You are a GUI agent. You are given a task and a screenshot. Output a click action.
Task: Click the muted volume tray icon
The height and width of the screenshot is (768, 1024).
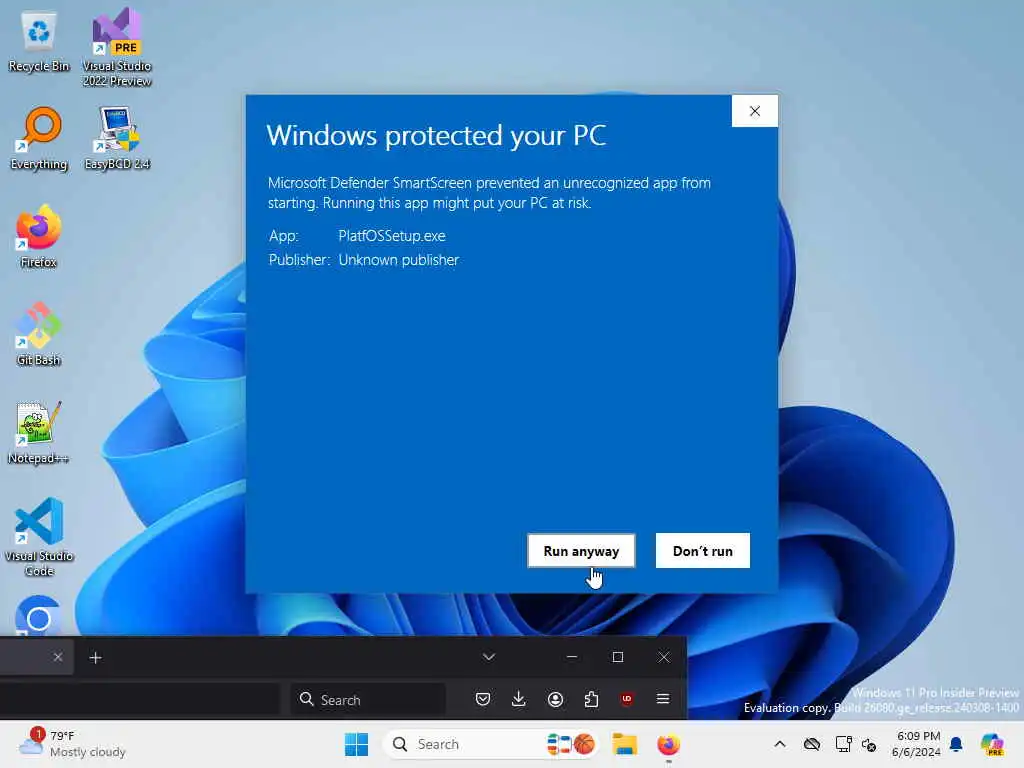coord(869,744)
